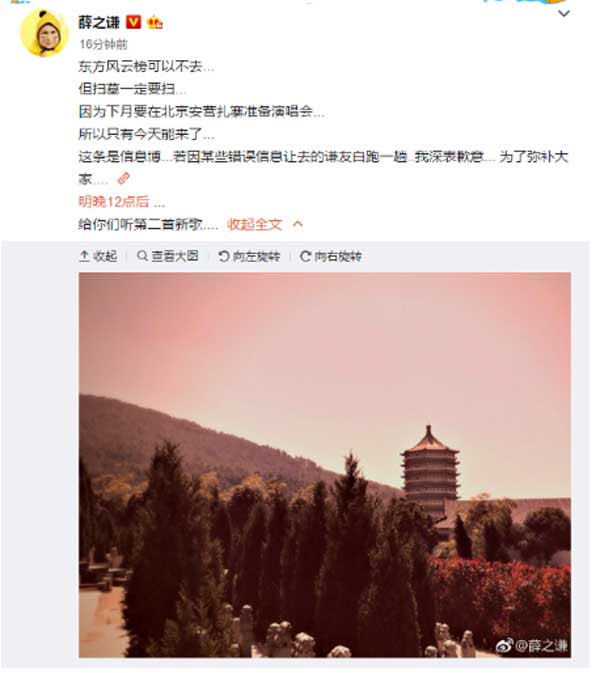The height and width of the screenshot is (673, 600).
Task: Click the clockwise rotate icon
Action: (305, 256)
